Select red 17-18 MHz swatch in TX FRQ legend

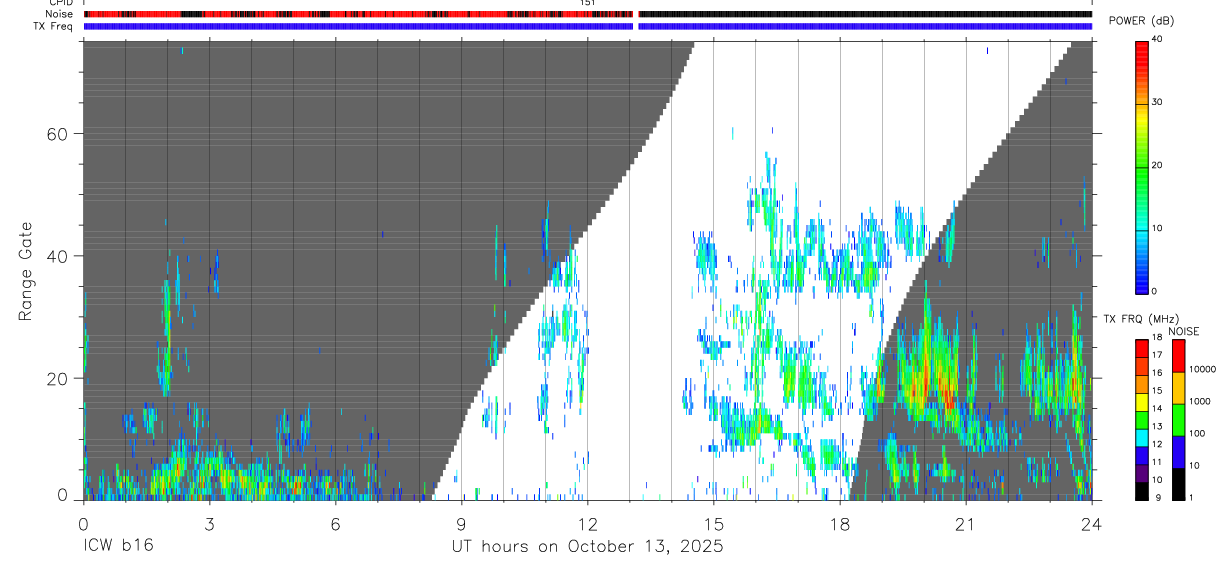(1142, 348)
